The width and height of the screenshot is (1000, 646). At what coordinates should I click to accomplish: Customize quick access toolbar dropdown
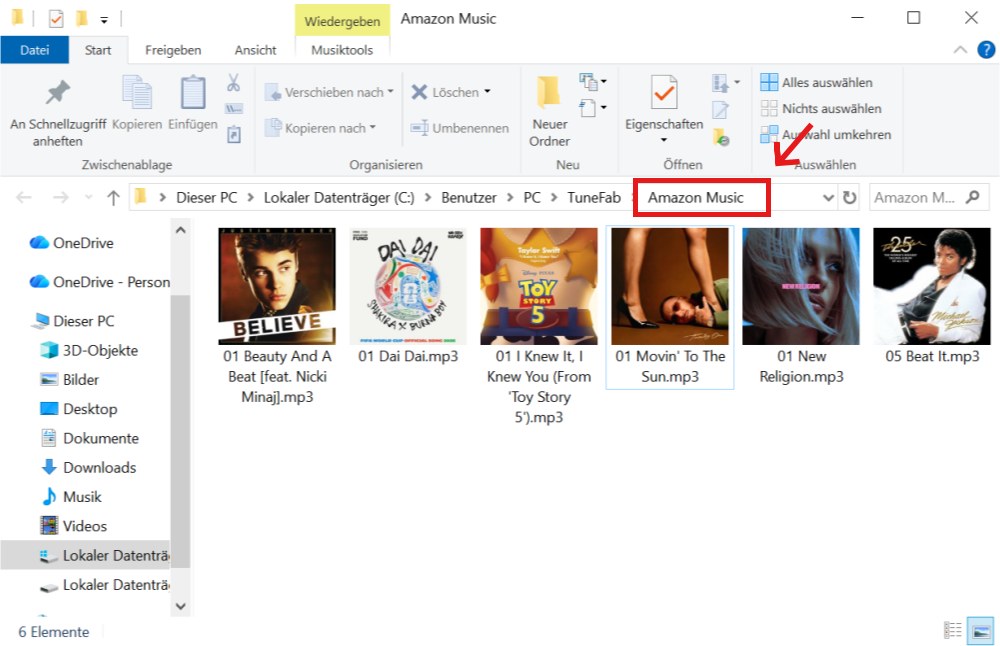pos(104,20)
